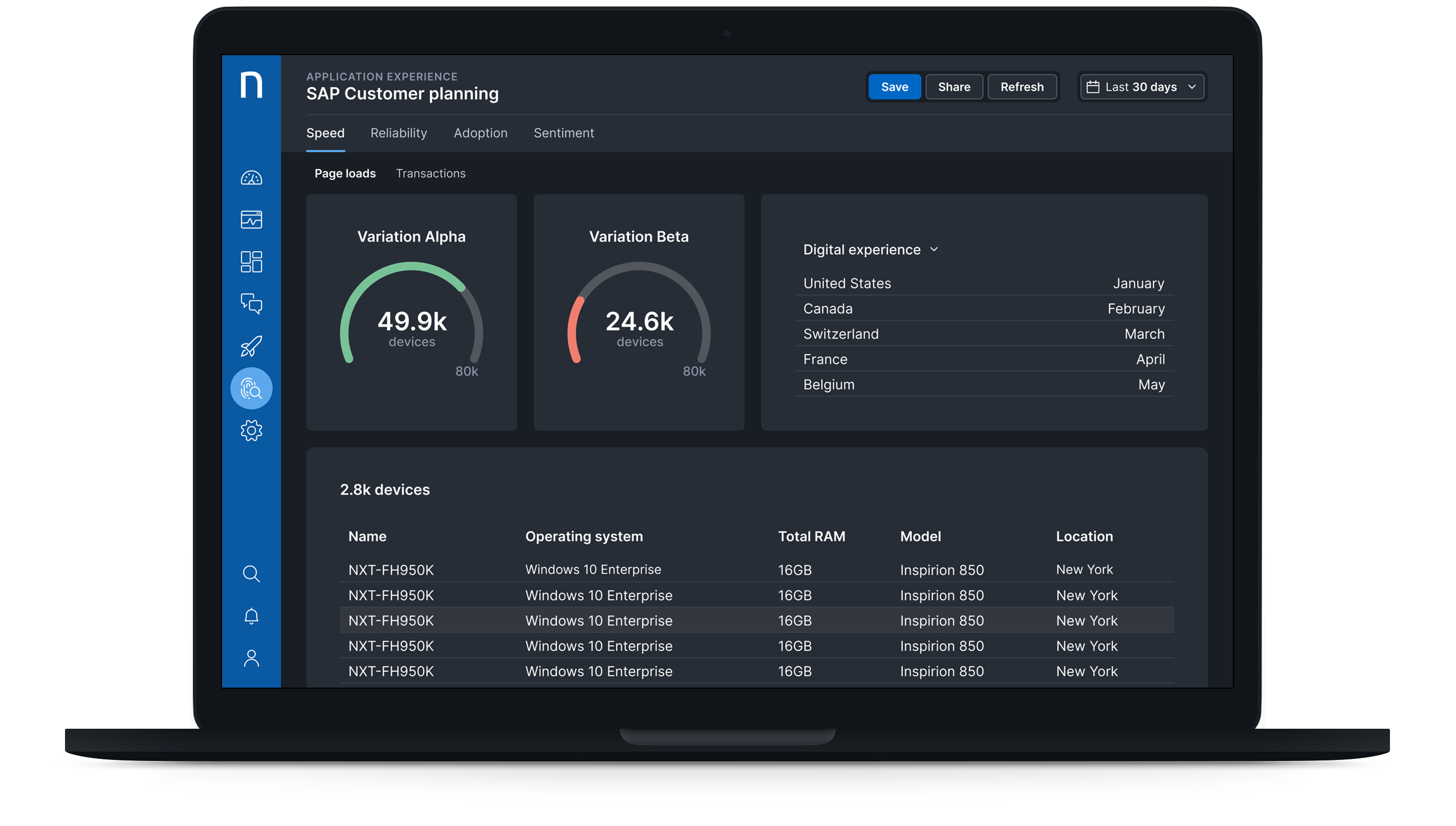Open the rocket launch icon
The height and width of the screenshot is (826, 1456).
(x=251, y=345)
